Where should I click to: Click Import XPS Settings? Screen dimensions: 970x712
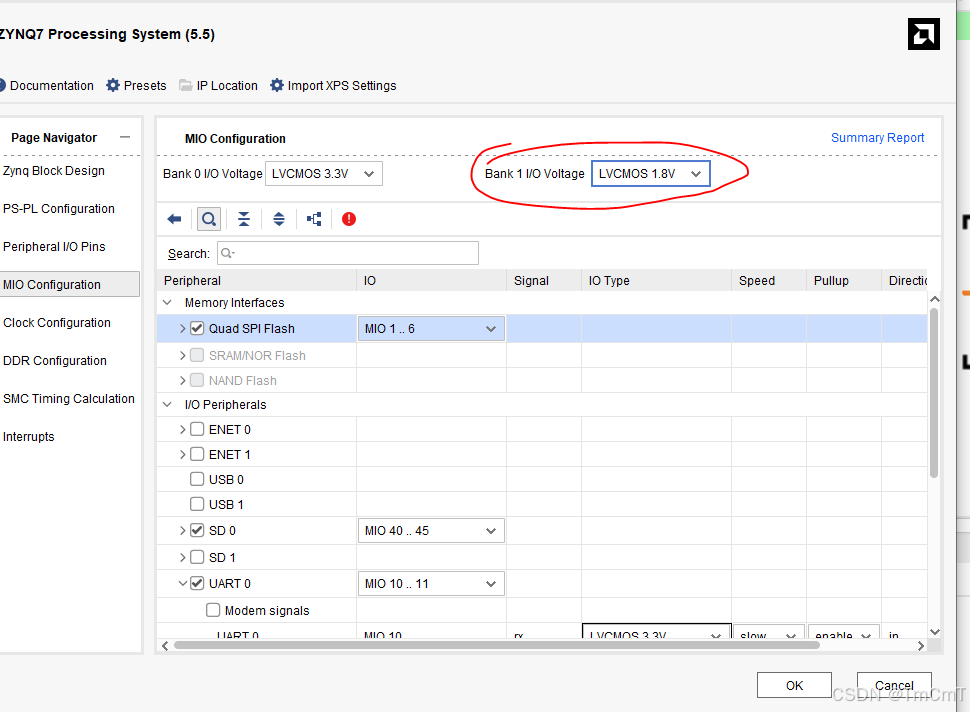point(333,85)
